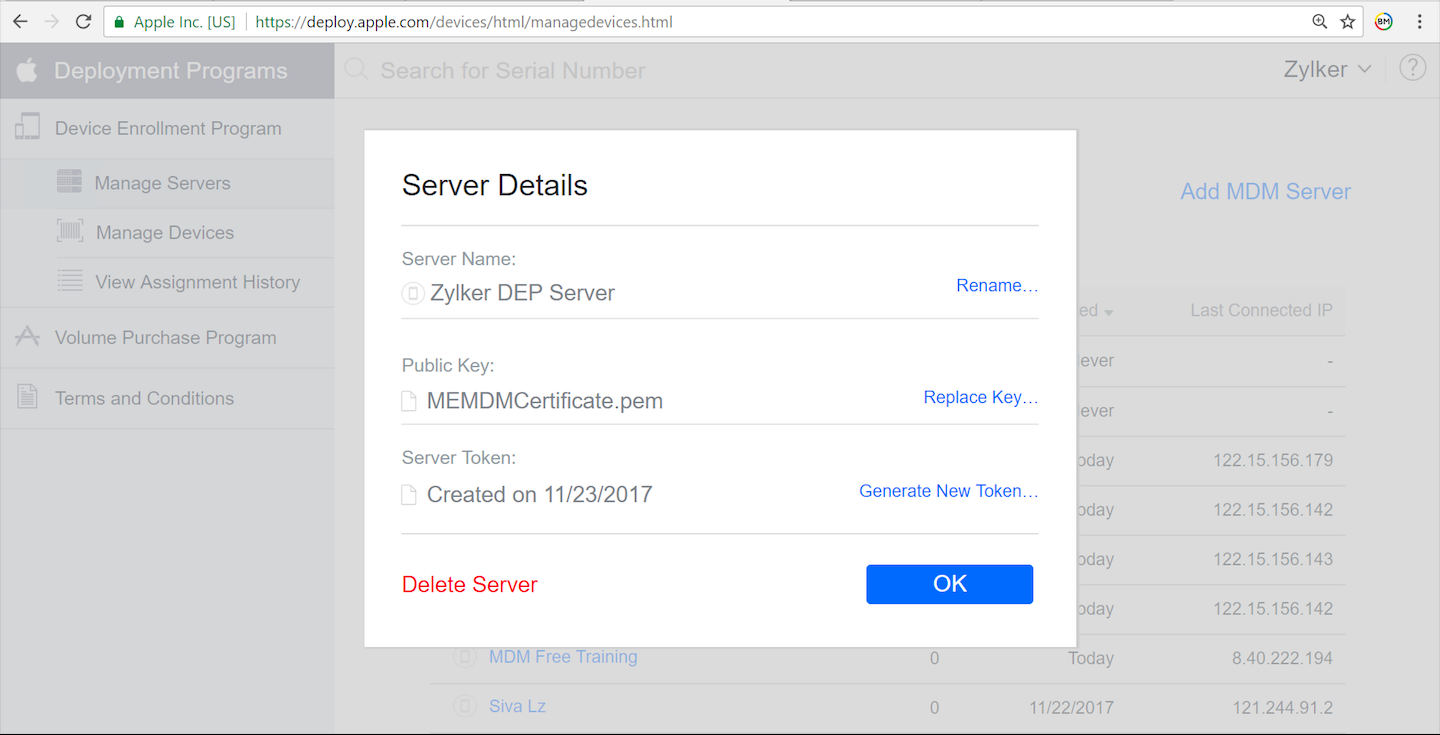The height and width of the screenshot is (735, 1440).
Task: Select Manage Devices in the sidebar
Action: coord(165,233)
